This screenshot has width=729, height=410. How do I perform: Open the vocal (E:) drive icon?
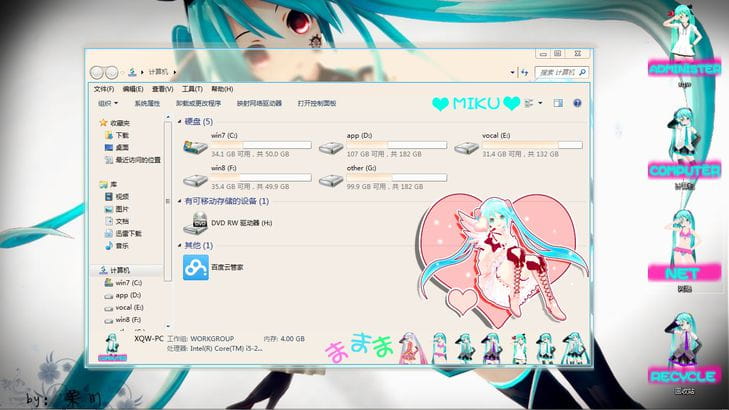(x=466, y=148)
